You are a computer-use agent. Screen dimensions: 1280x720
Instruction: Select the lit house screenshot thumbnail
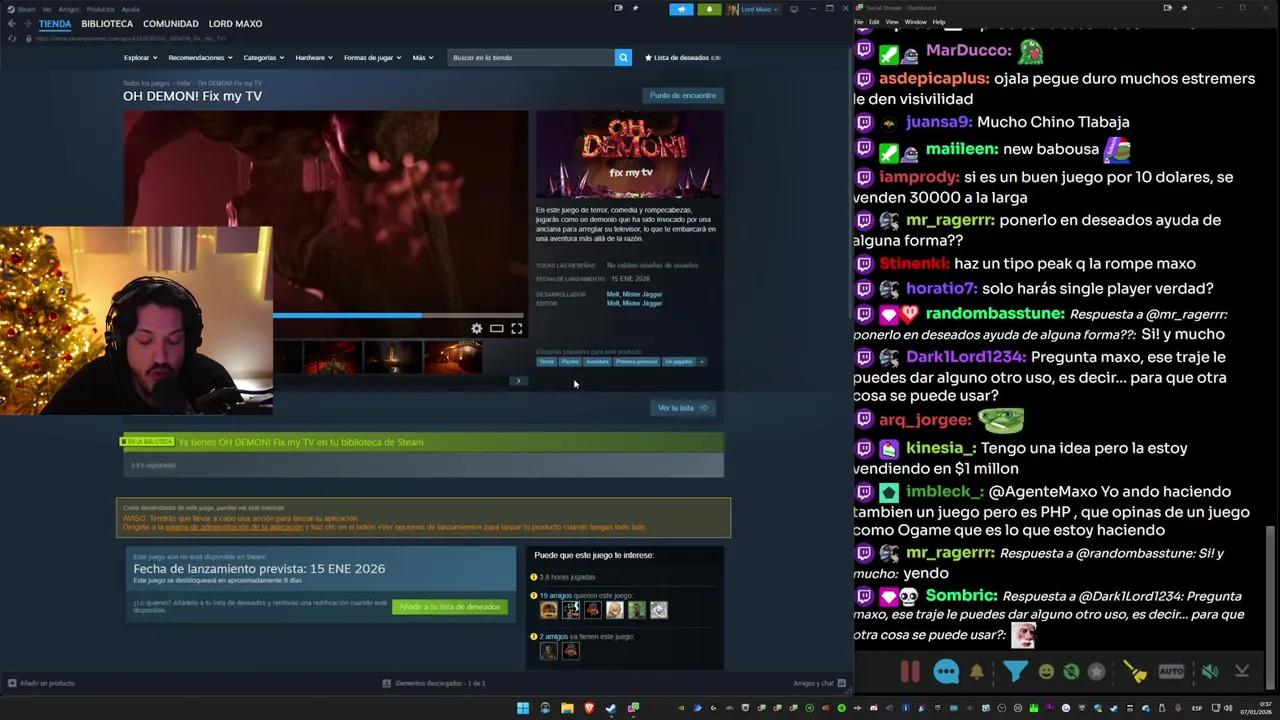(453, 357)
